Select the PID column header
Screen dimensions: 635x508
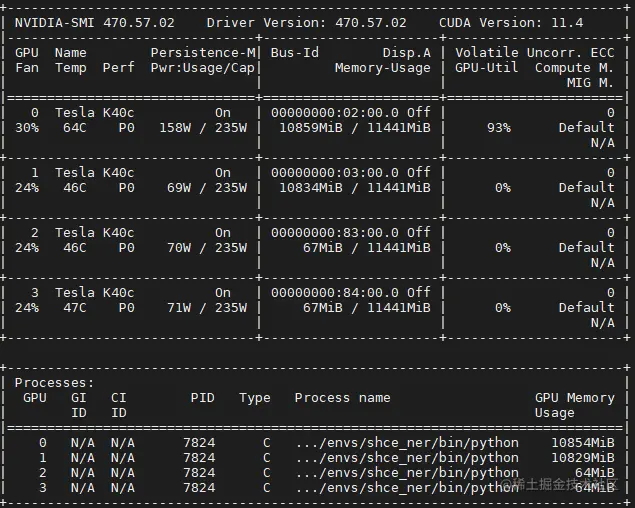tap(202, 398)
